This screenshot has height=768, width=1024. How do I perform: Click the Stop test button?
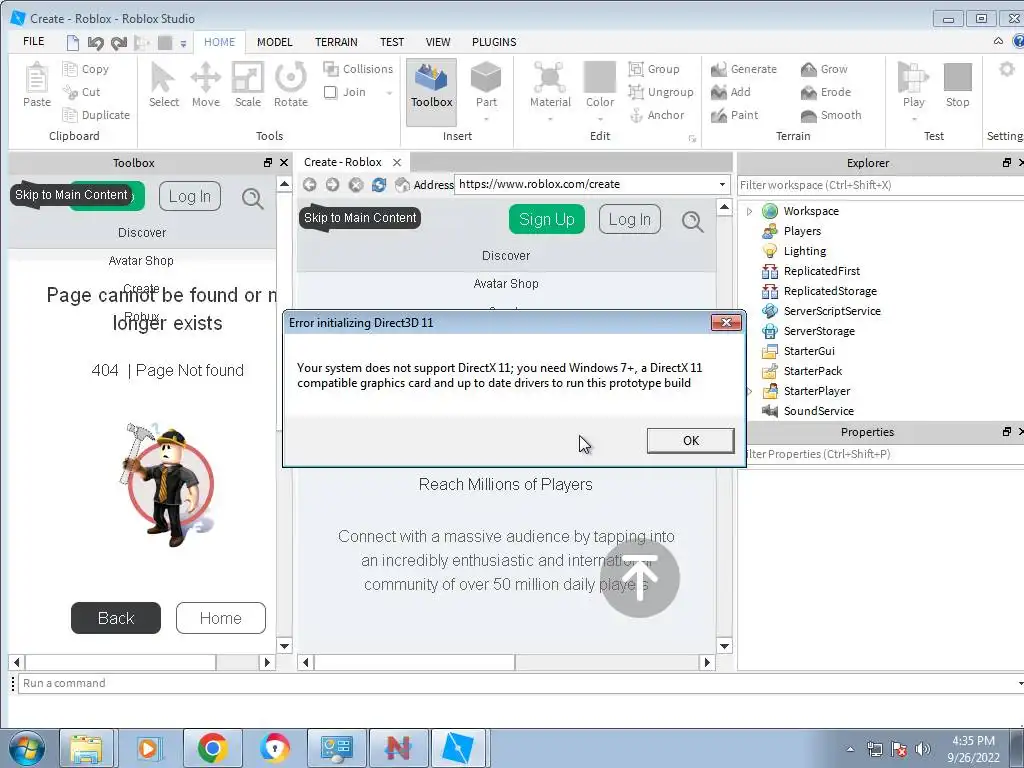(x=957, y=85)
